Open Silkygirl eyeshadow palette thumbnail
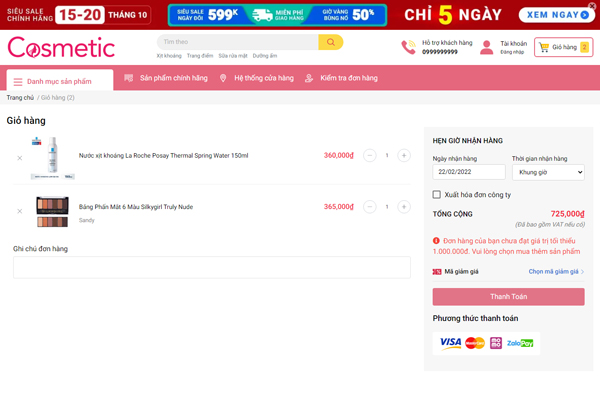 pyautogui.click(x=52, y=211)
